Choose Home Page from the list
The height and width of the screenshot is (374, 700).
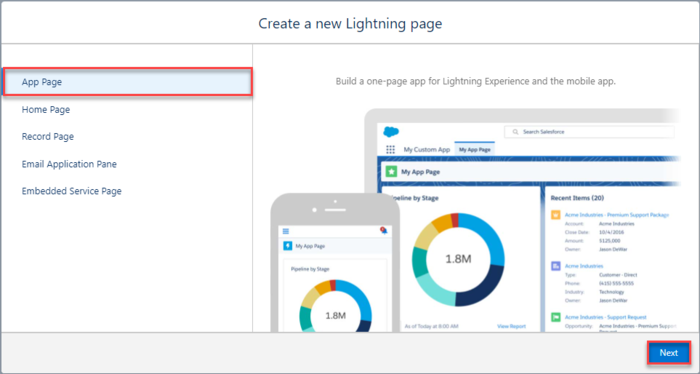pos(46,109)
